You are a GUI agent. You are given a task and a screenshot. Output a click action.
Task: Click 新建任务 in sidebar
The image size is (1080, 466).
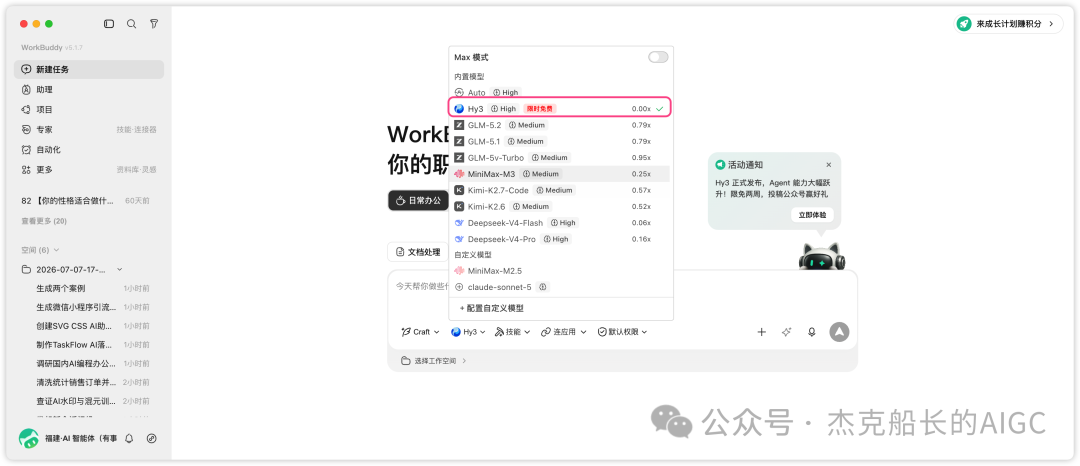tap(89, 70)
